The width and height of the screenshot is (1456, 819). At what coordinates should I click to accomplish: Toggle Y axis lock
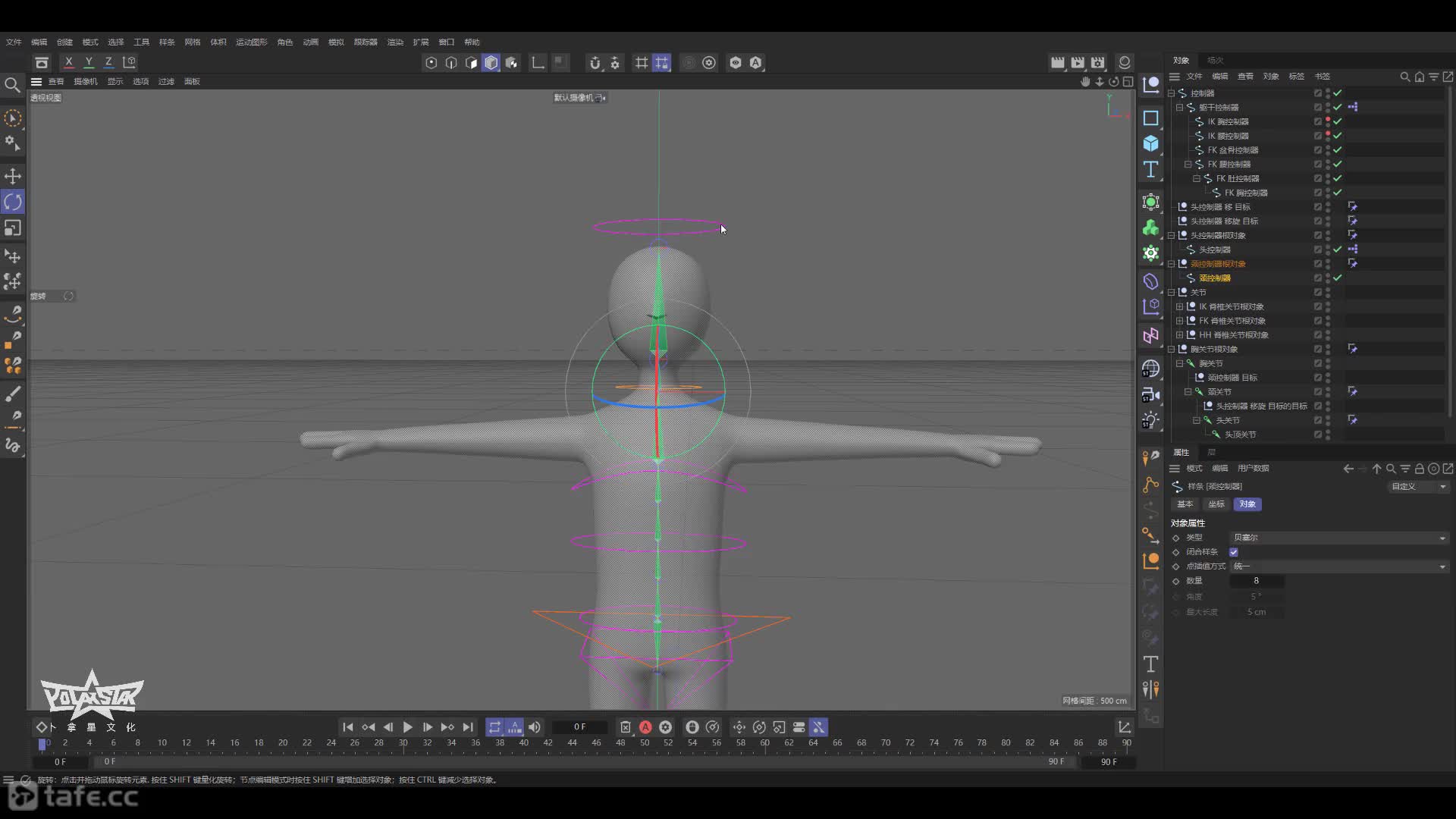point(89,62)
